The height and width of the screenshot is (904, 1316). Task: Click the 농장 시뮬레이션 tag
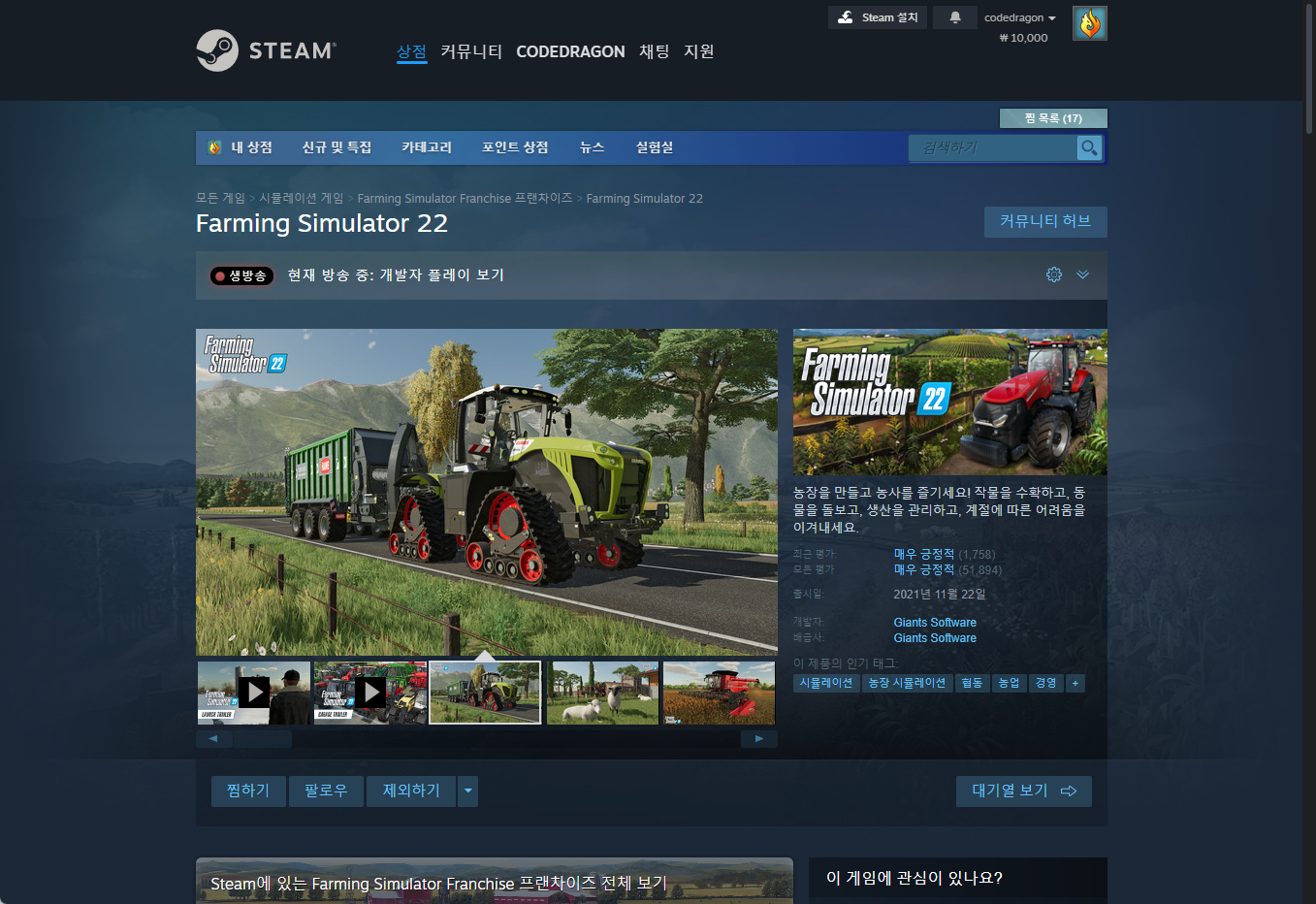(907, 683)
